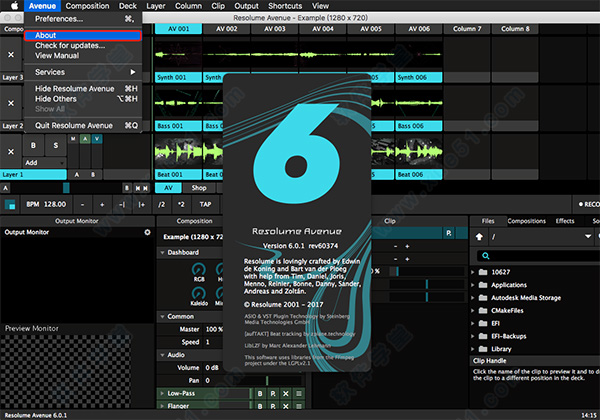Image resolution: width=600 pixels, height=420 pixels.
Task: Toggle Layer 1 A audio fader button
Action: click(x=85, y=139)
